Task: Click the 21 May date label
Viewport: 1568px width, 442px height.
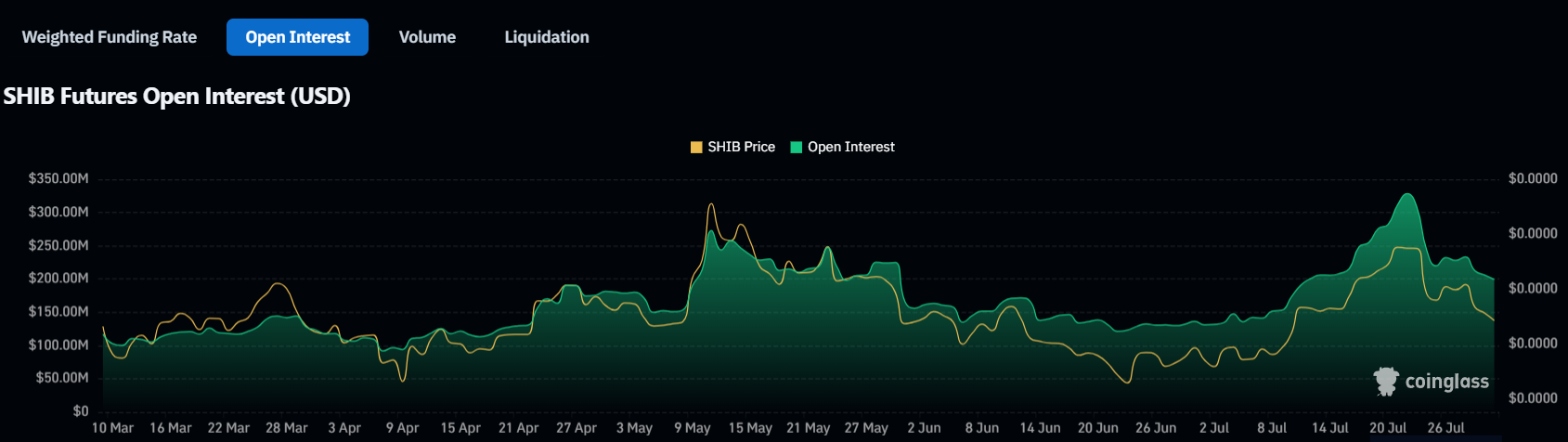Action: (808, 428)
